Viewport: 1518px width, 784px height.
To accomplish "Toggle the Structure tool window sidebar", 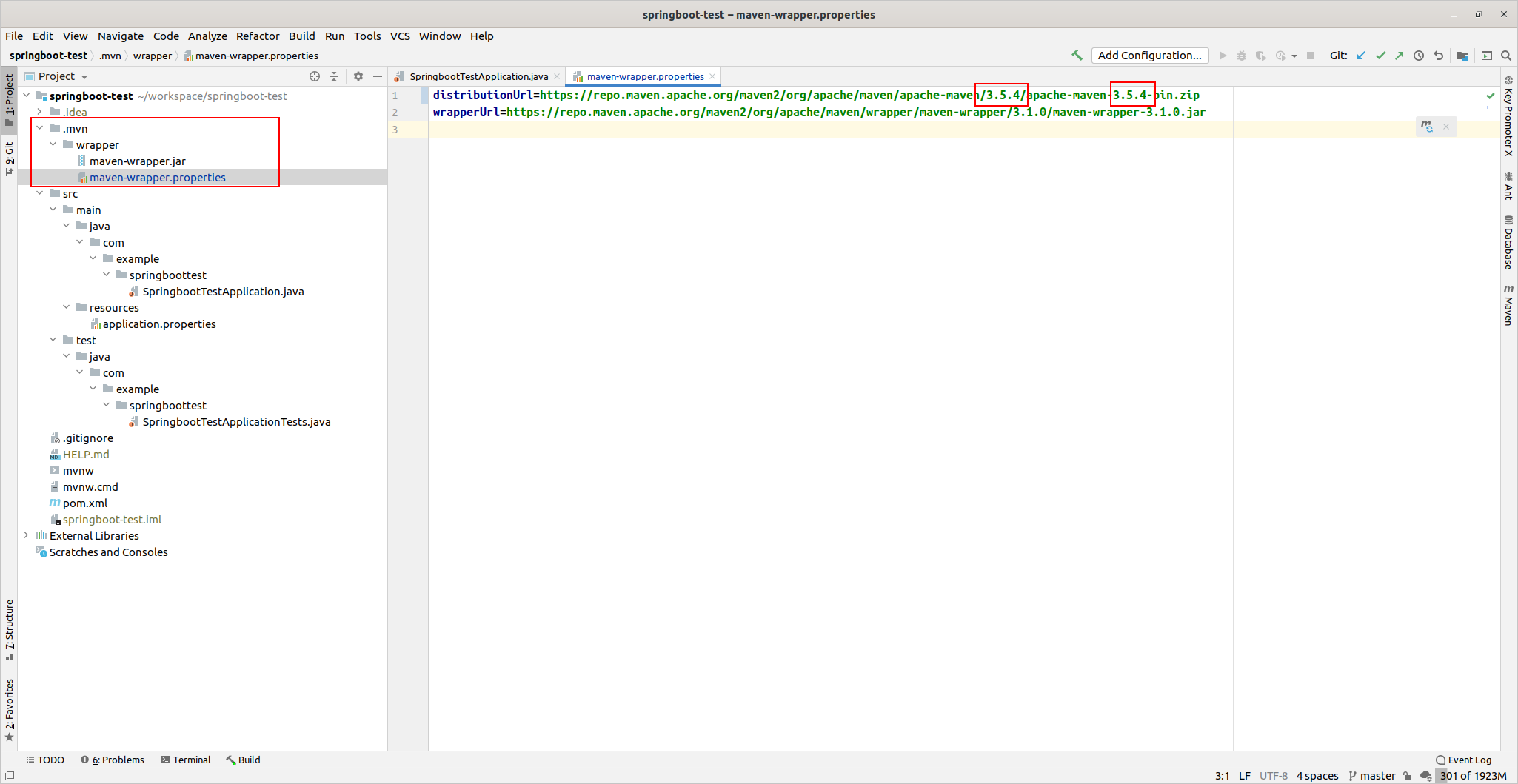I will pos(9,629).
